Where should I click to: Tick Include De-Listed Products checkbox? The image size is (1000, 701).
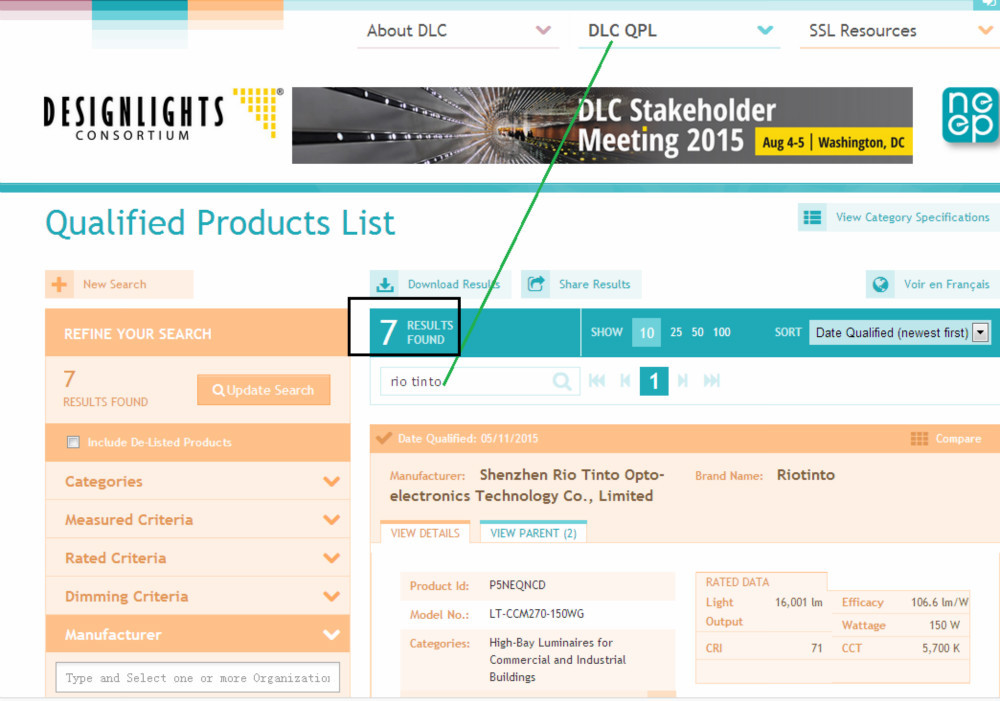[73, 442]
